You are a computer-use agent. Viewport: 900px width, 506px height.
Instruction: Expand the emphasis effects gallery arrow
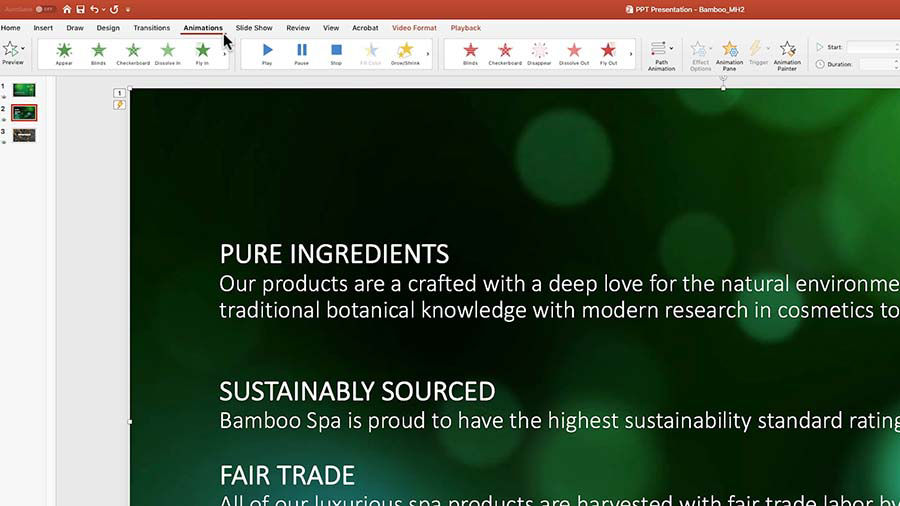point(428,54)
